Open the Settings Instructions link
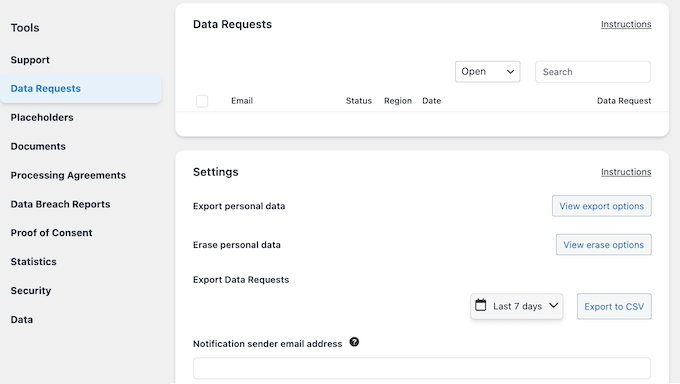The image size is (680, 384). [626, 172]
